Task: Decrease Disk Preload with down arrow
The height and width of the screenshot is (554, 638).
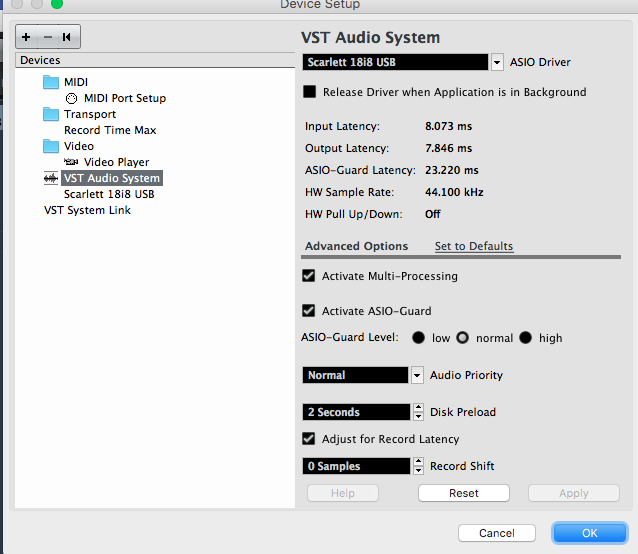Action: point(418,416)
